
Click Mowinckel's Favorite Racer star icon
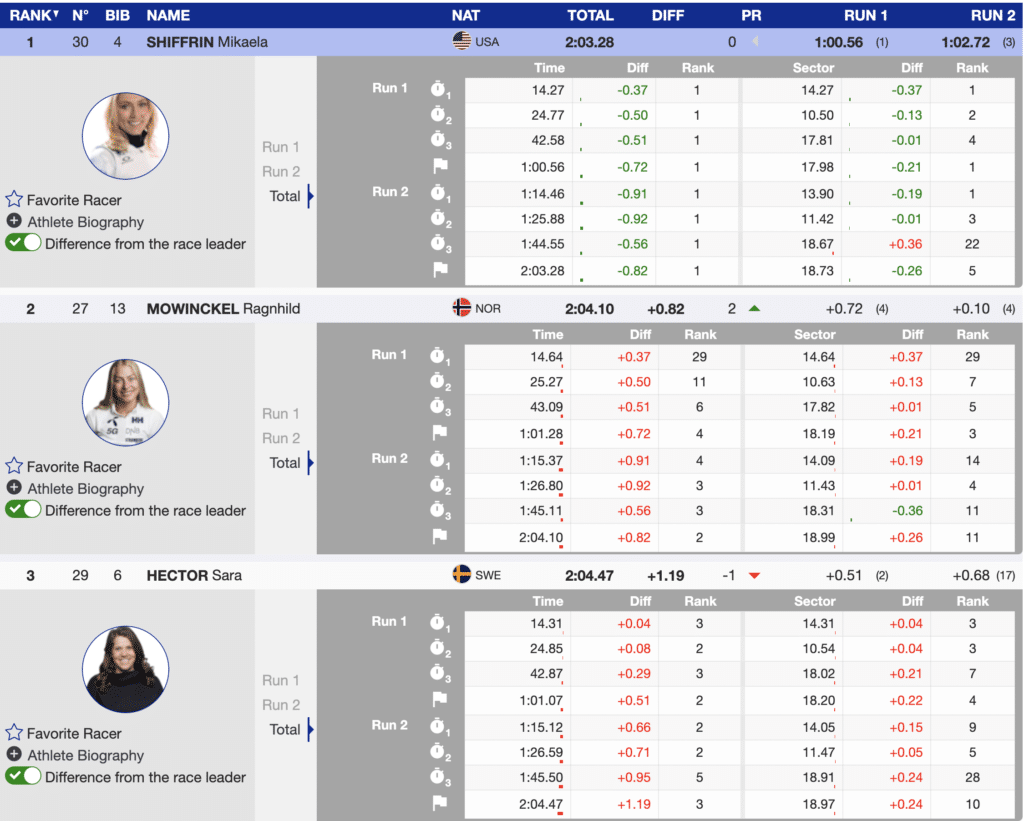[x=14, y=467]
